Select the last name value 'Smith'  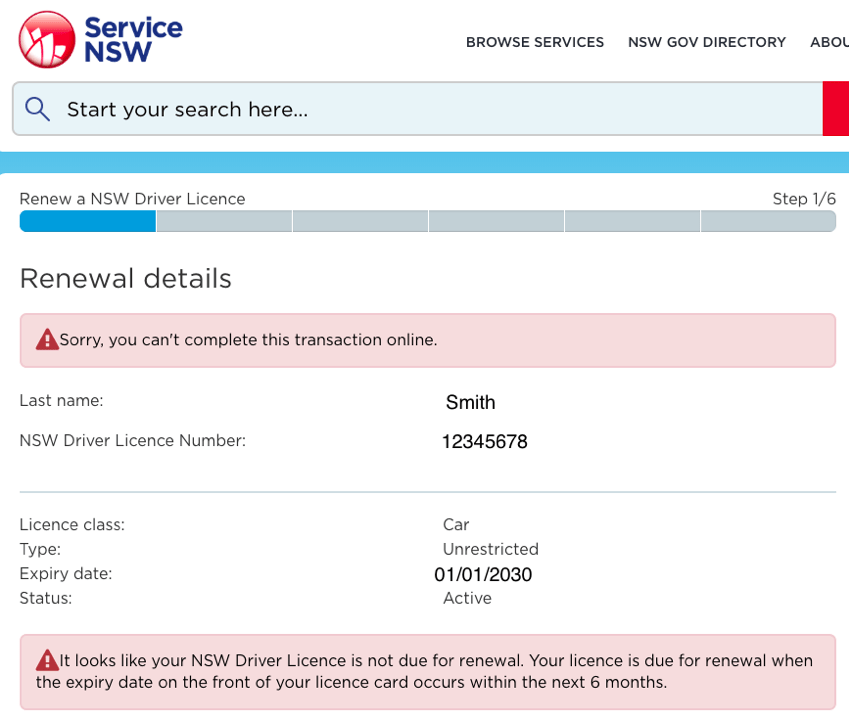(x=471, y=402)
